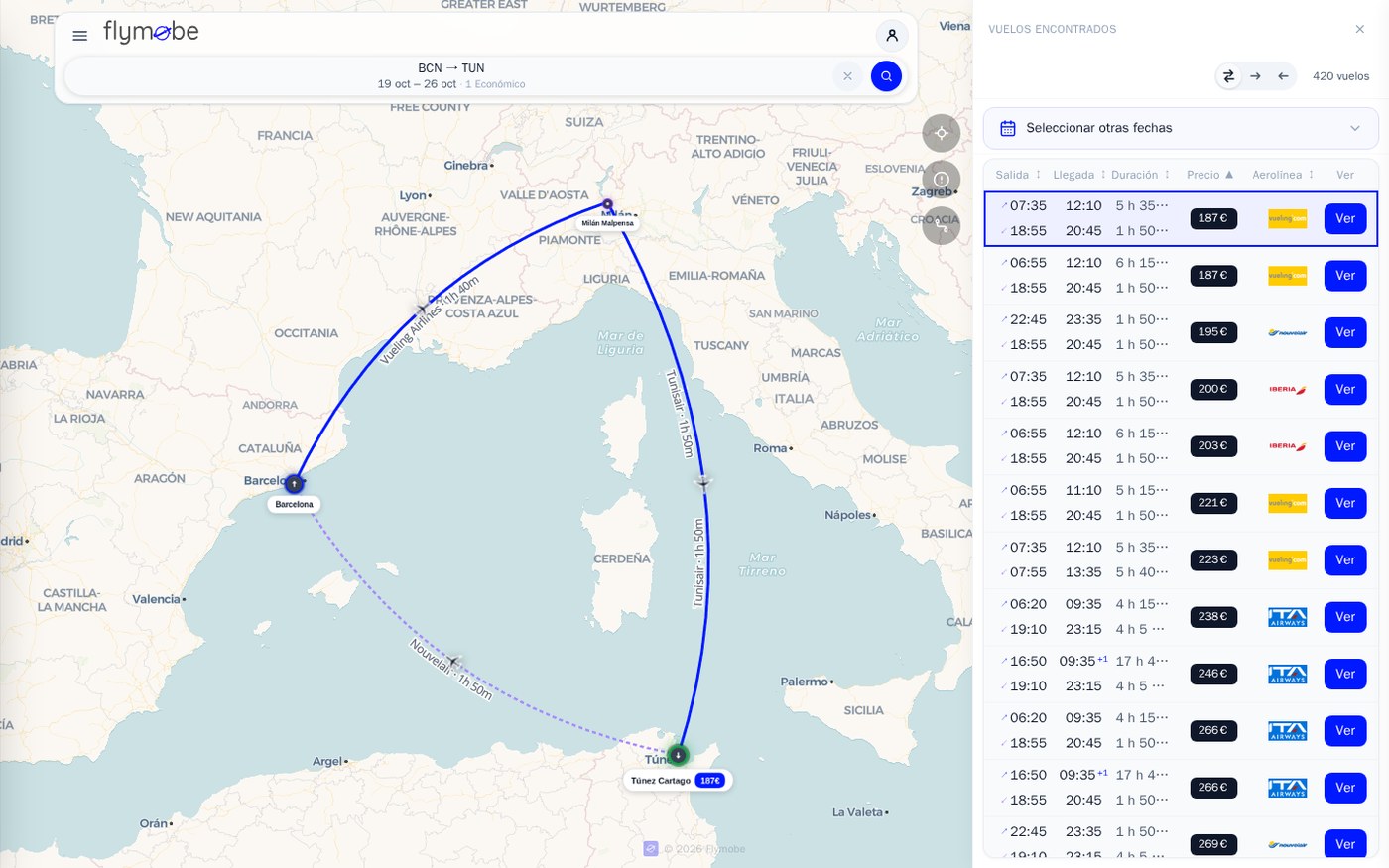The height and width of the screenshot is (868, 1389).
Task: Show outbound-only flights with right arrow
Action: [1255, 76]
